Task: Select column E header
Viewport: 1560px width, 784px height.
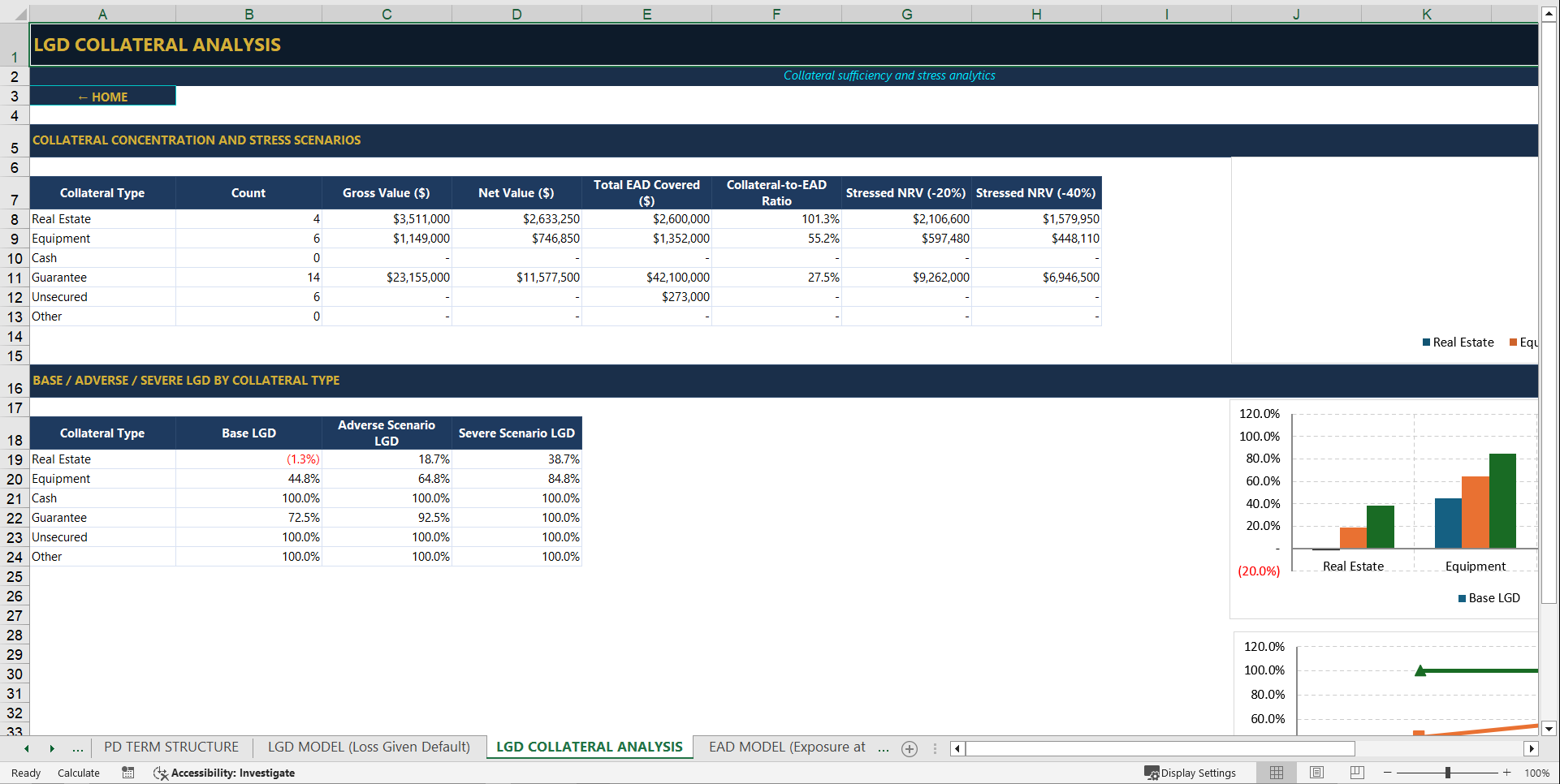Action: [646, 14]
